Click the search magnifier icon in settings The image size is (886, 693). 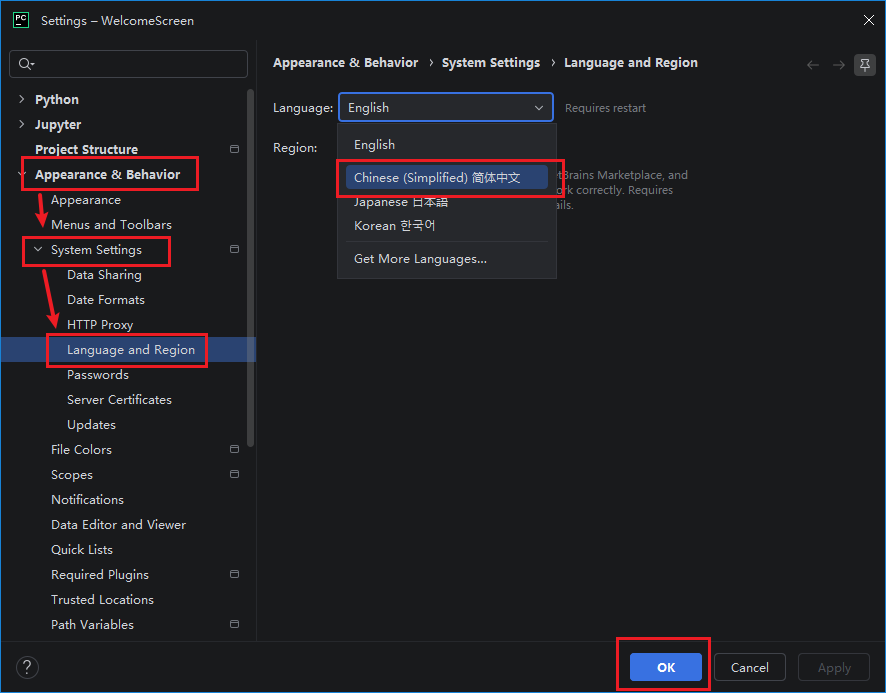pyautogui.click(x=25, y=64)
